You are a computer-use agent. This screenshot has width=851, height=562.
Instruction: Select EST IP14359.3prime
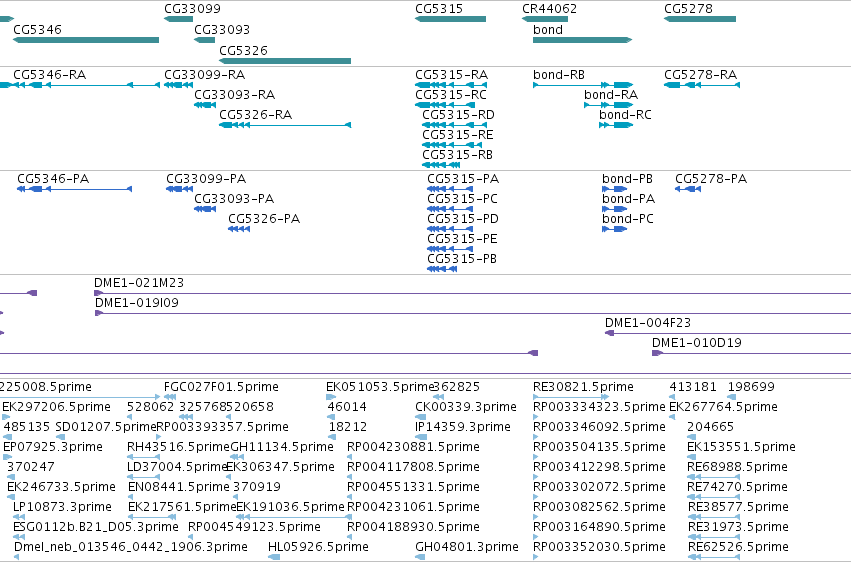point(462,427)
